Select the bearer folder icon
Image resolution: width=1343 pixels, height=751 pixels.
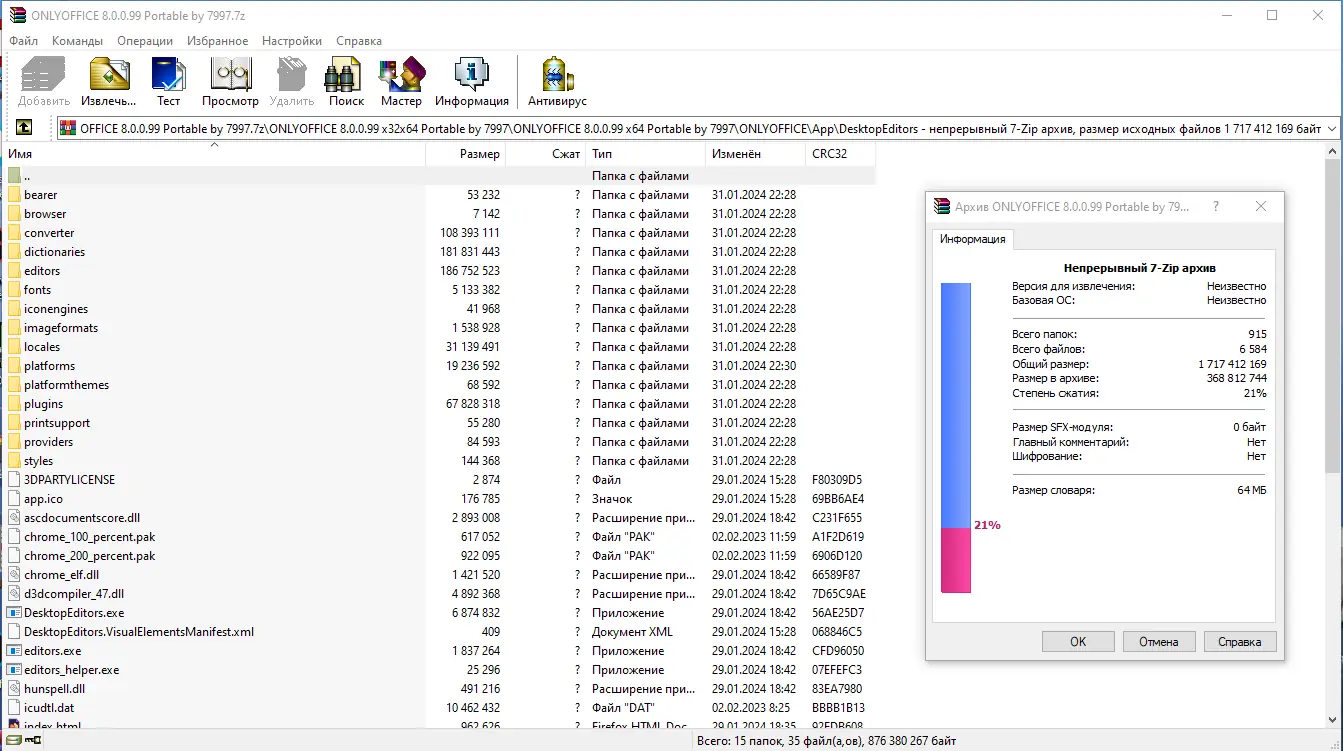pos(14,195)
